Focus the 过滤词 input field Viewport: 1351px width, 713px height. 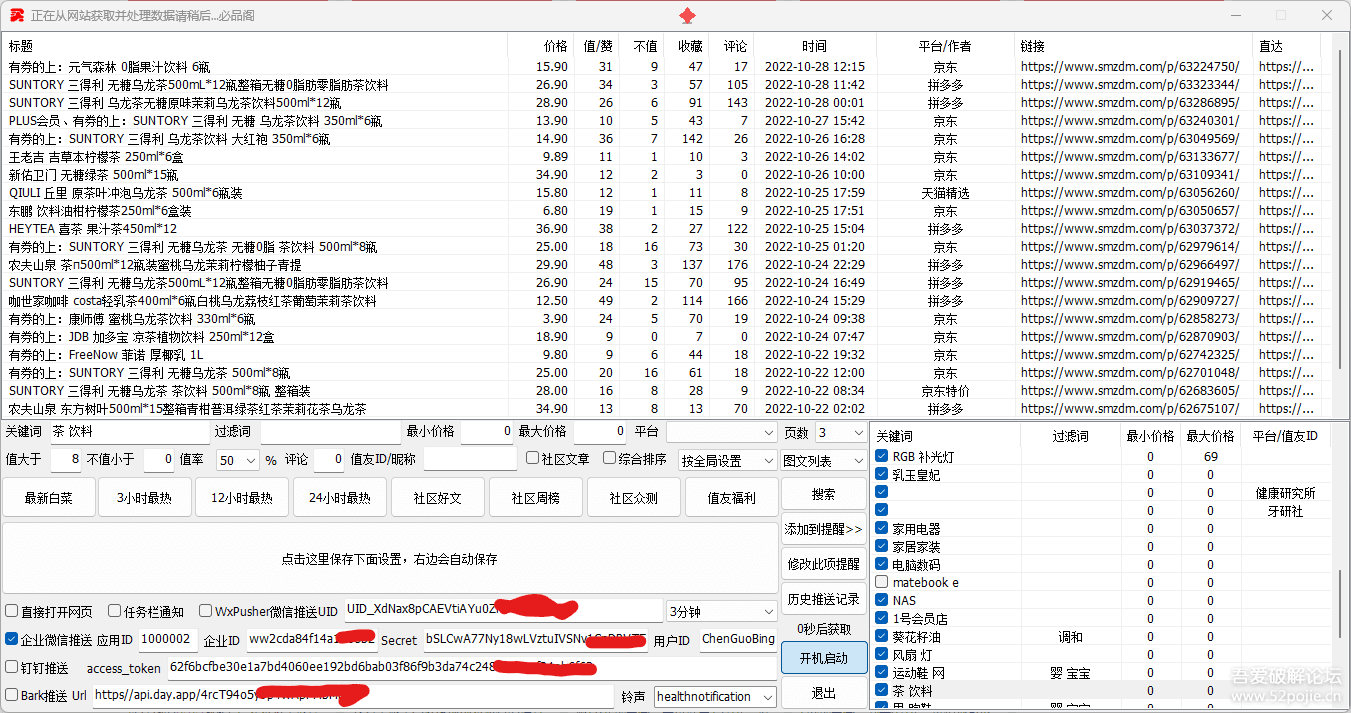click(331, 432)
